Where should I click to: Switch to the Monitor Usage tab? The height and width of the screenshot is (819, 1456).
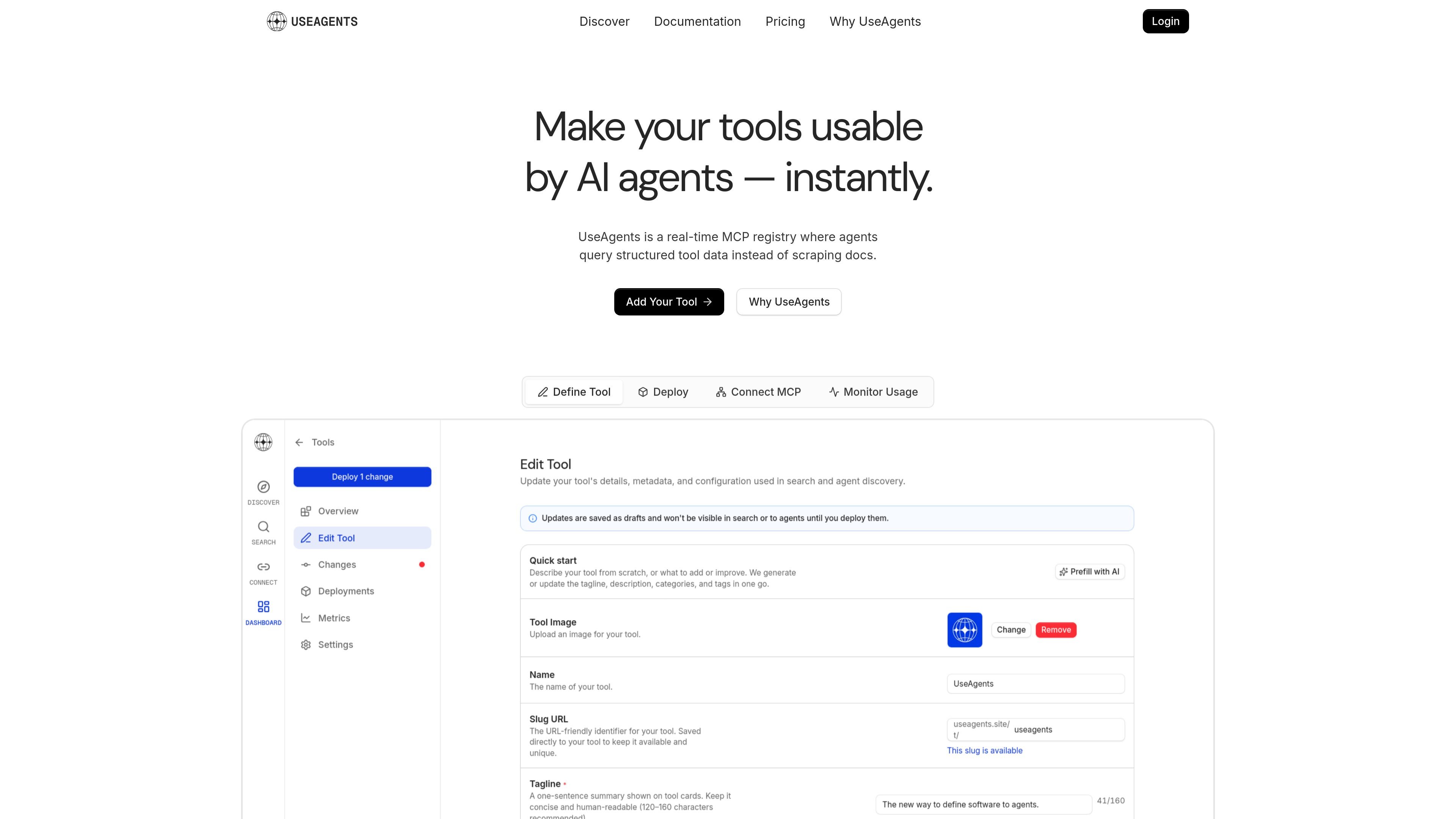click(x=873, y=392)
